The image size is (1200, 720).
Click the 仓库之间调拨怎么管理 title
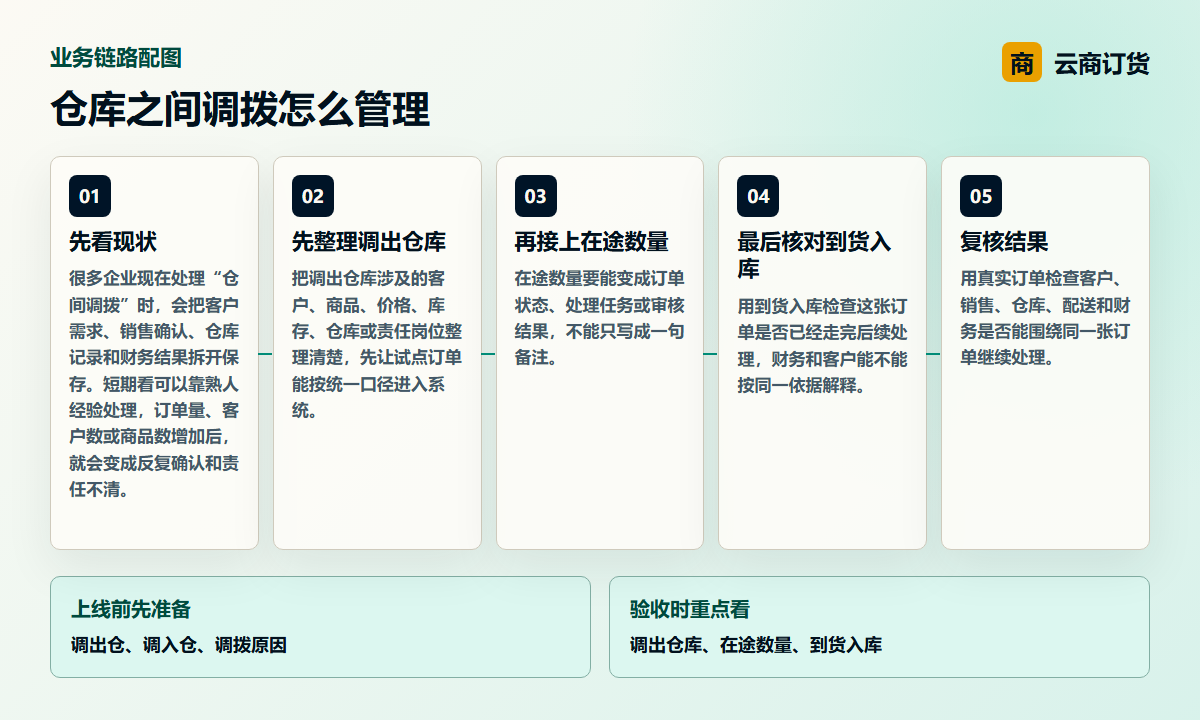(240, 110)
